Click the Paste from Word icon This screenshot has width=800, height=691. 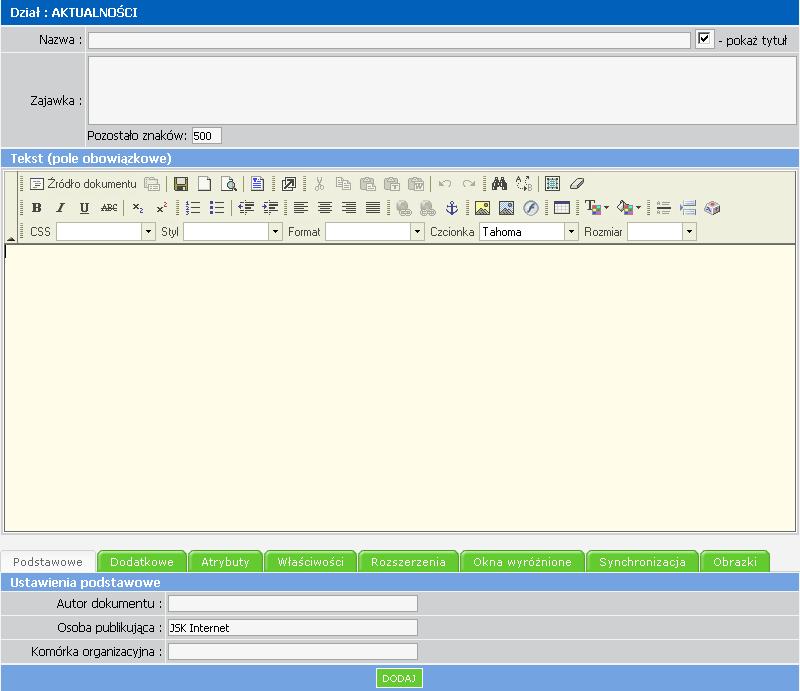416,184
